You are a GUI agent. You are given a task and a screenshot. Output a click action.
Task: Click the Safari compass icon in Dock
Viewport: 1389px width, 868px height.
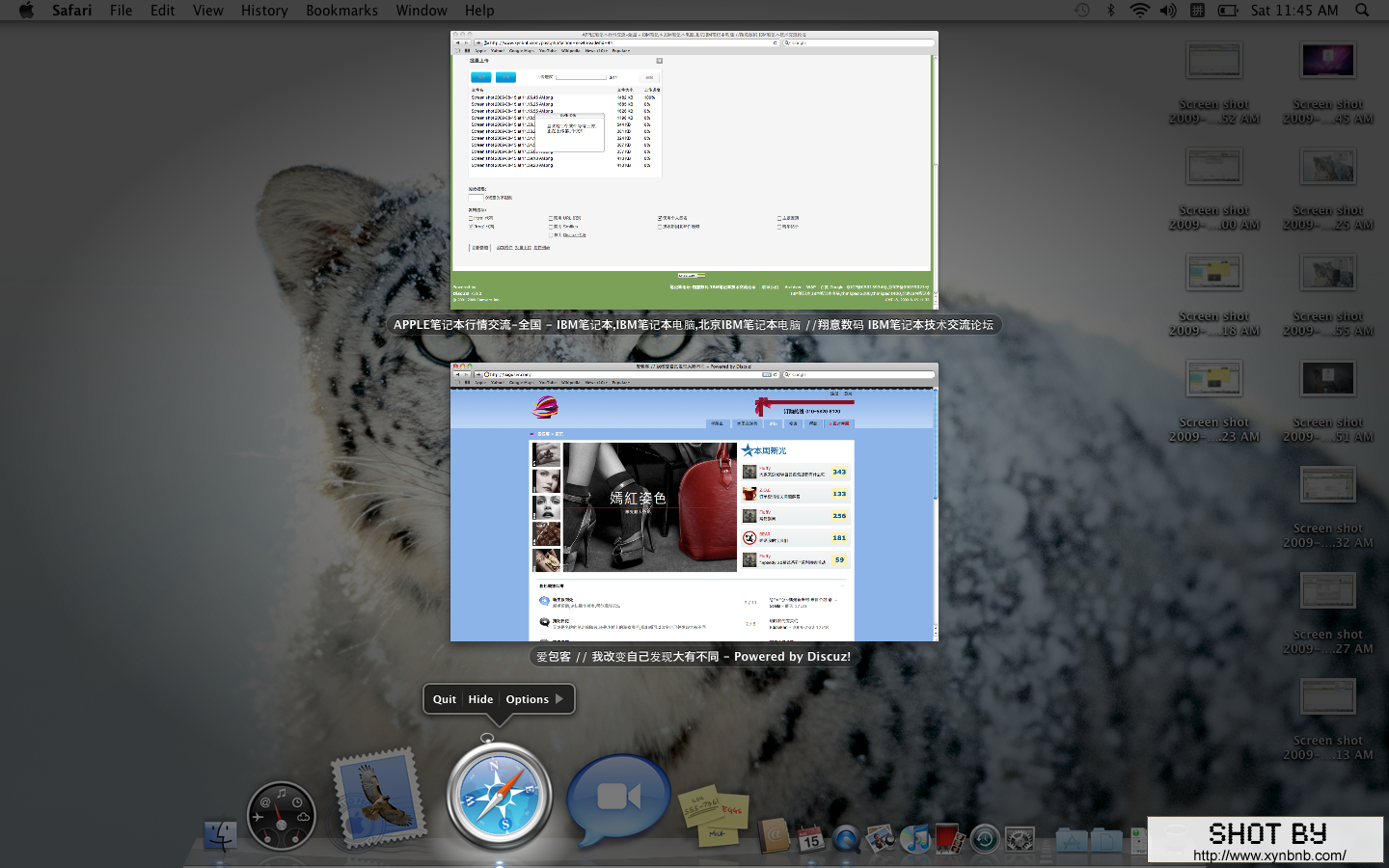coord(499,796)
